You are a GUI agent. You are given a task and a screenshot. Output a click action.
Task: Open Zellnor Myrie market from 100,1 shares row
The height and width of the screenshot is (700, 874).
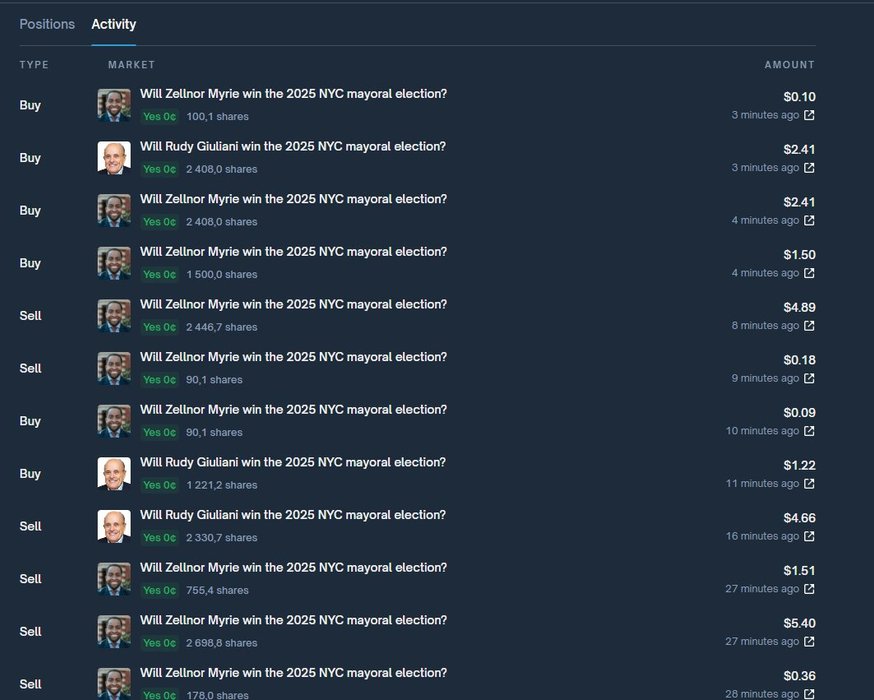click(293, 94)
